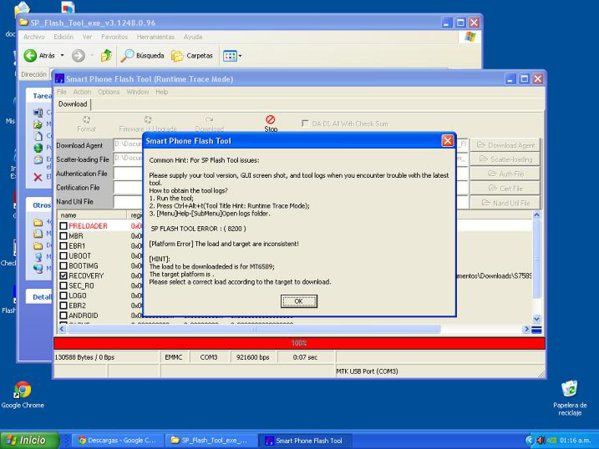Open Papelera de reciclaje icon

point(570,389)
